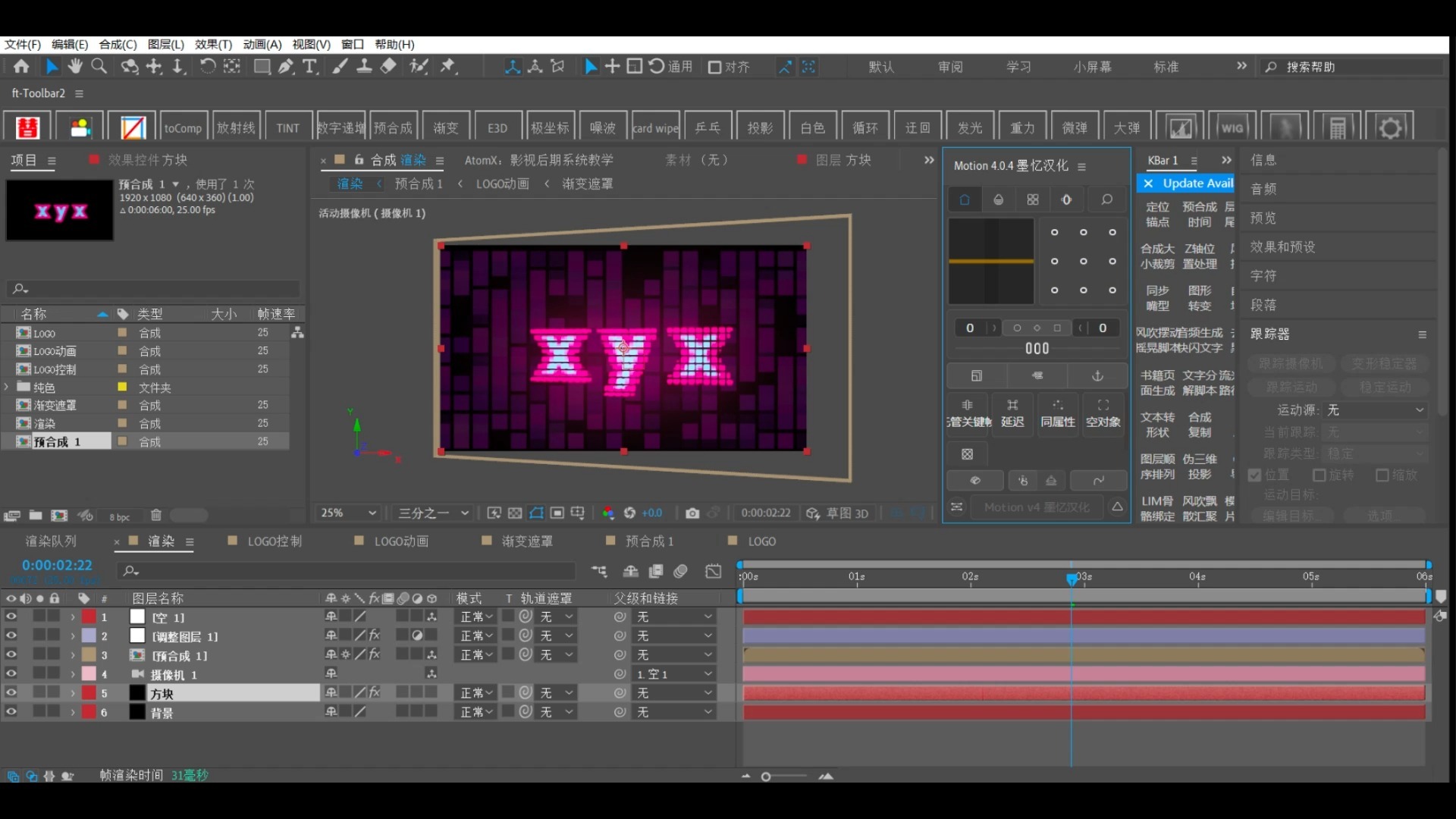Switch to the 渲染队列 tab
Viewport: 1456px width, 819px height.
pyautogui.click(x=51, y=541)
